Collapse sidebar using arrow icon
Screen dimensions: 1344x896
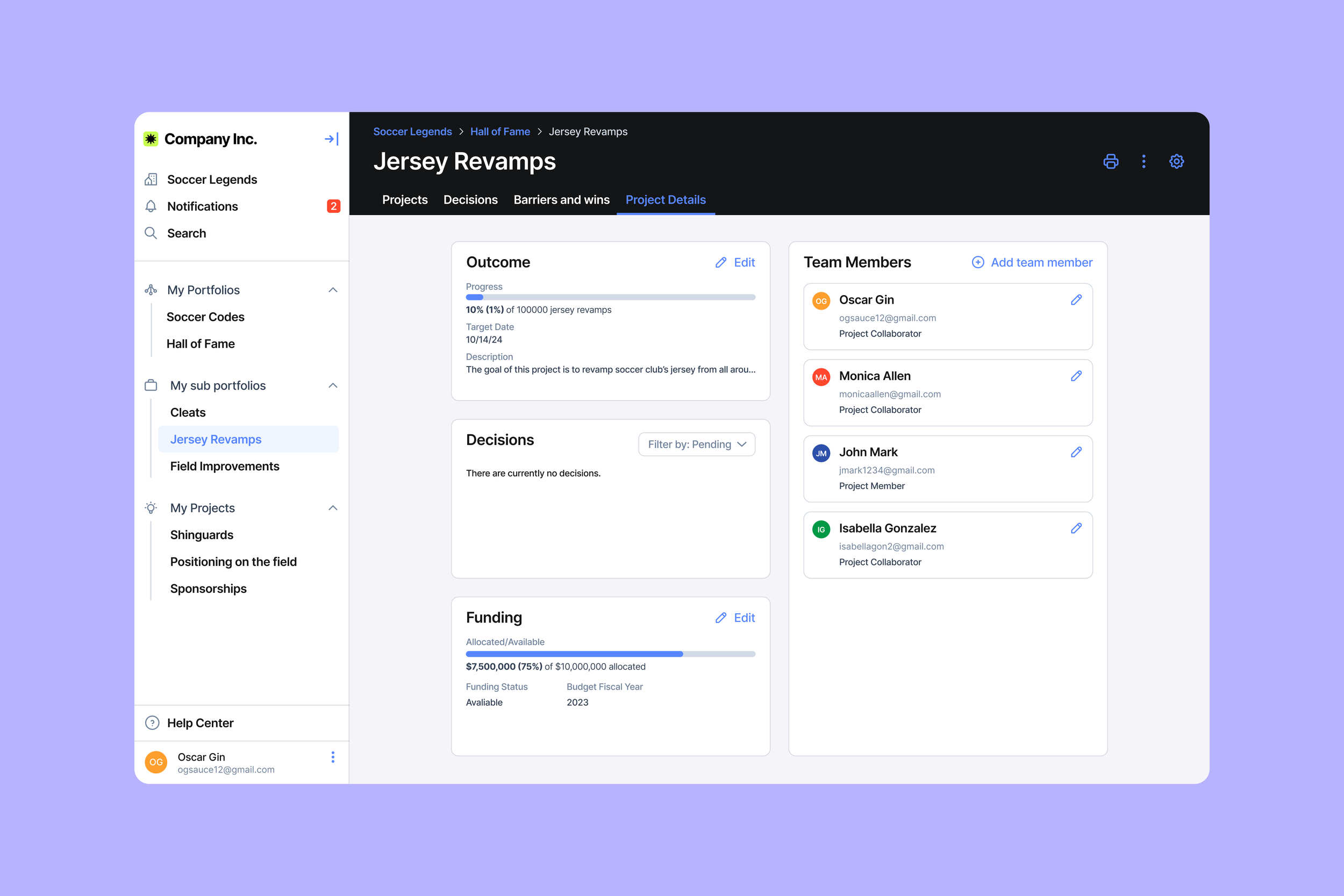pos(331,139)
